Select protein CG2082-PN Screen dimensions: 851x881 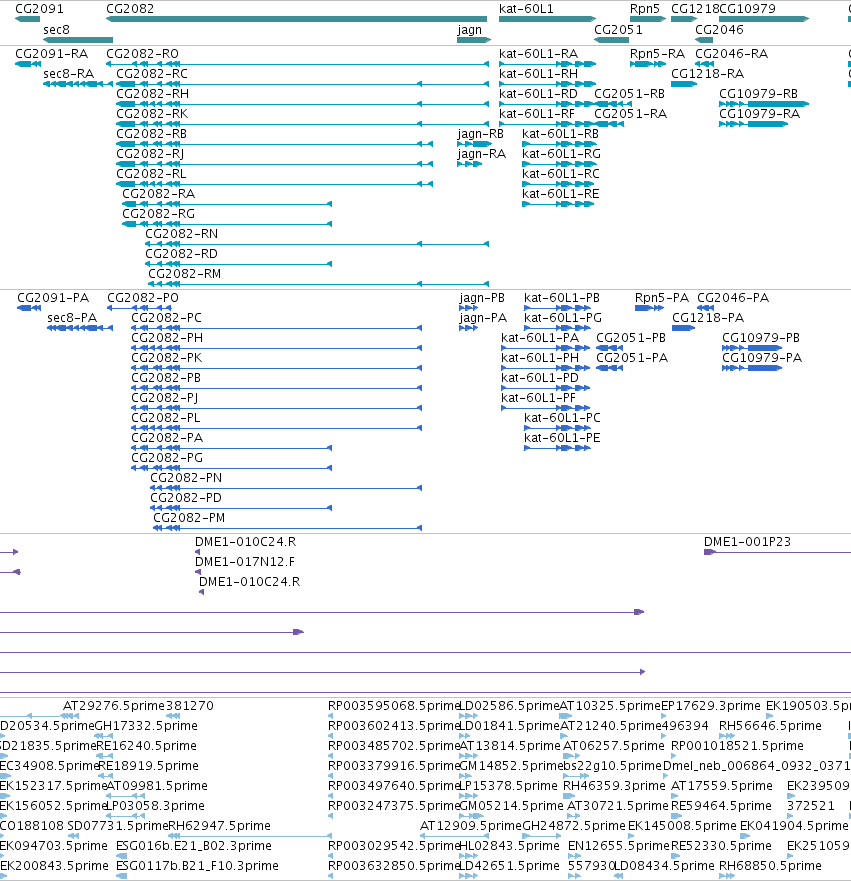pos(186,478)
